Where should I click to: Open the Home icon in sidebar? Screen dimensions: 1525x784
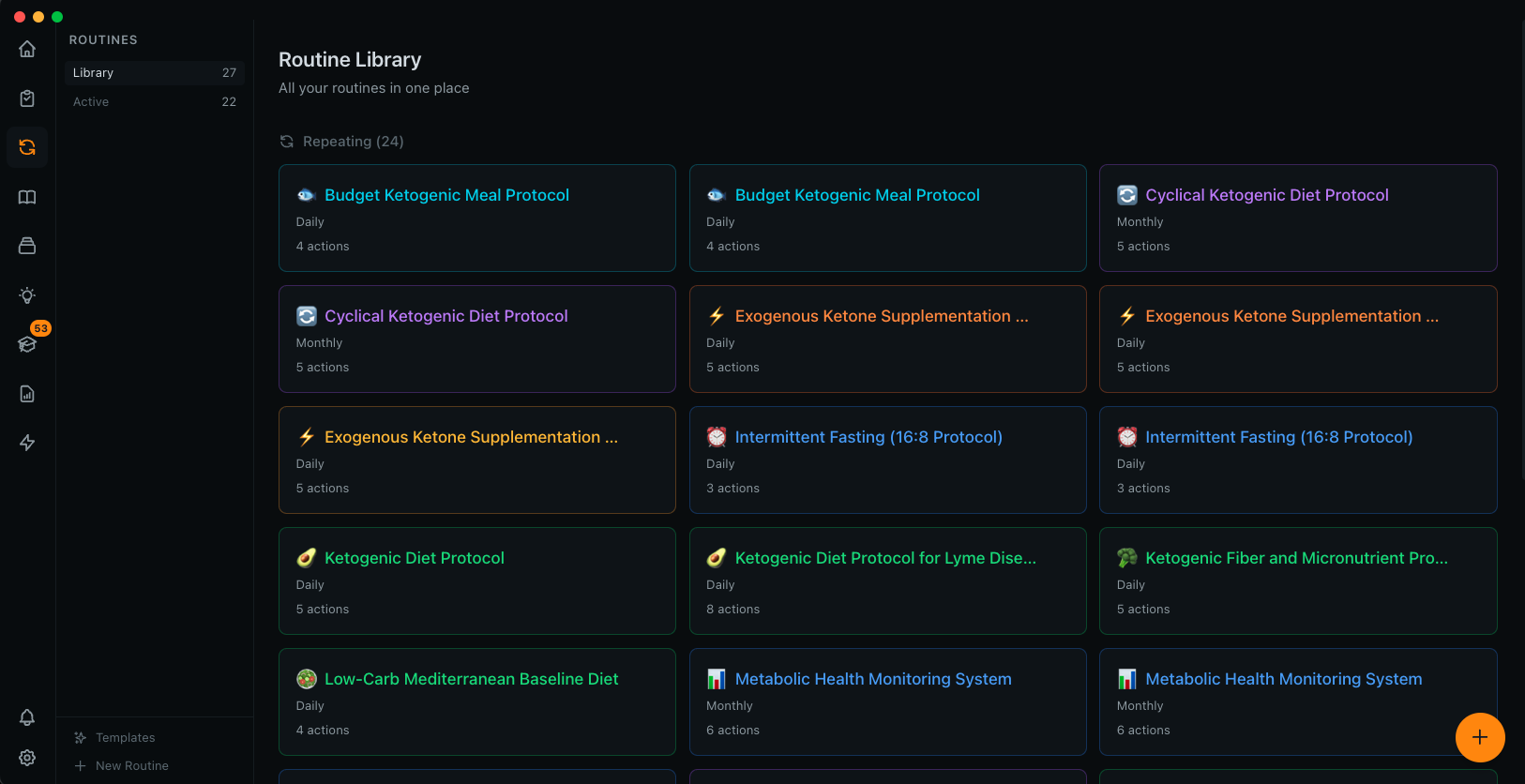point(27,49)
